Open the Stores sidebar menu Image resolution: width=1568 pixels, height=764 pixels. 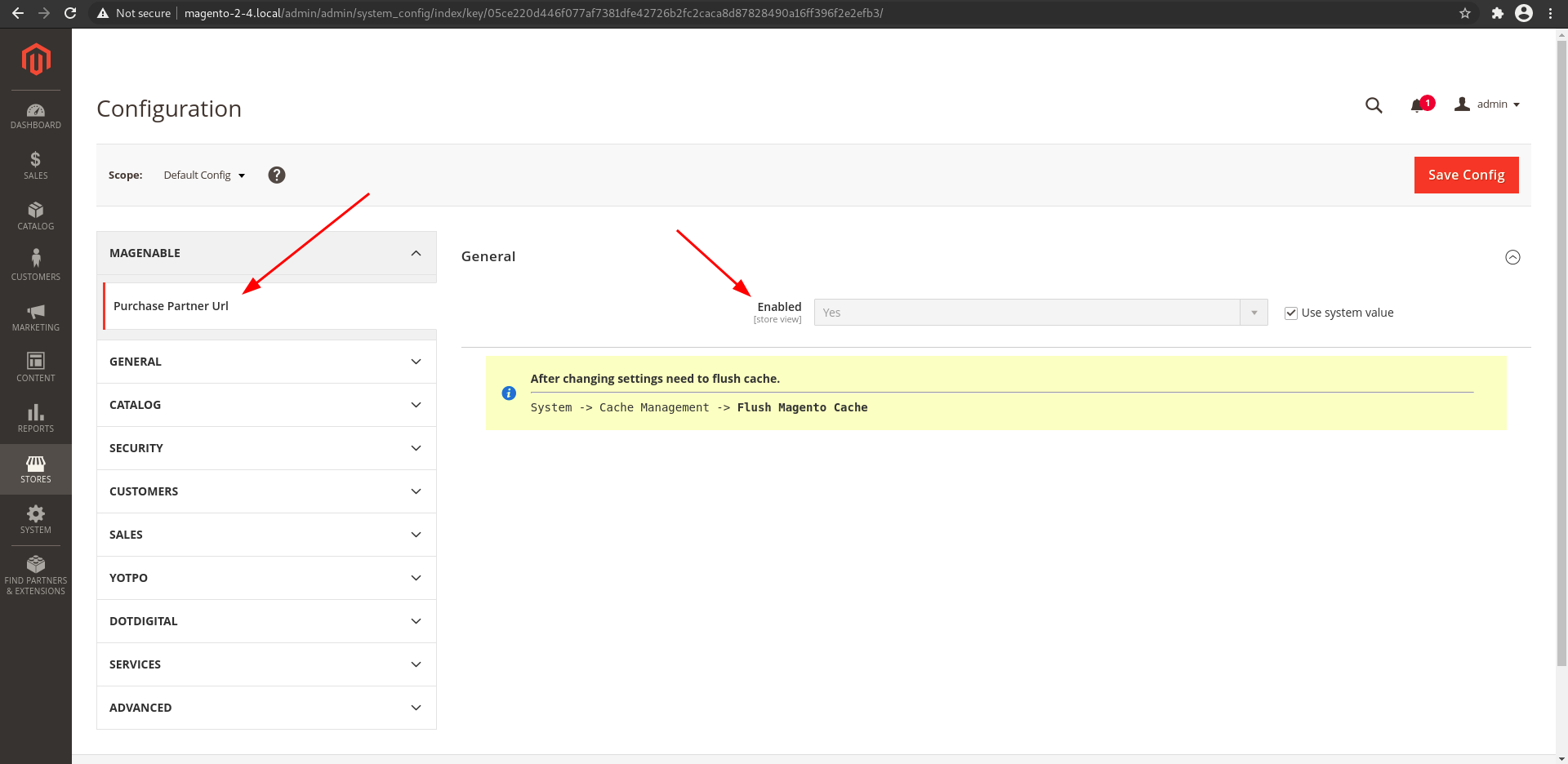pyautogui.click(x=36, y=469)
